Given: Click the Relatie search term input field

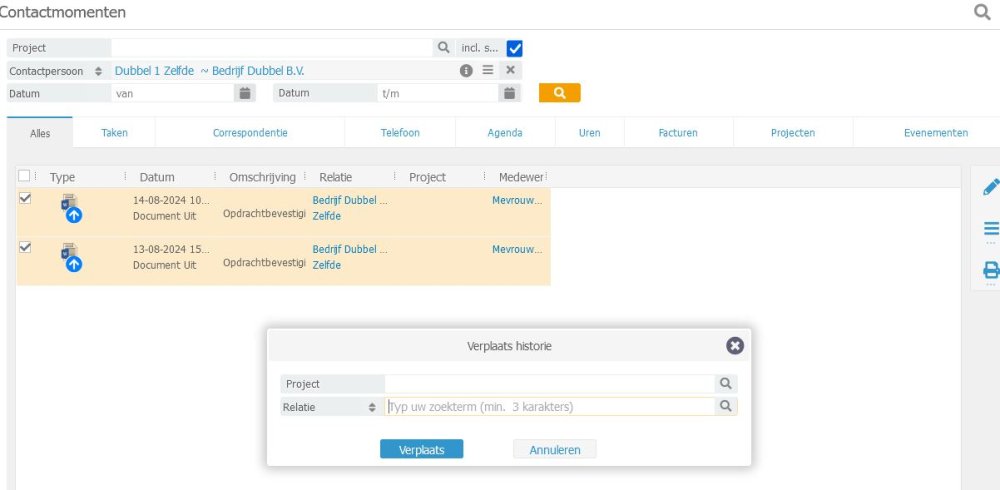Looking at the screenshot, I should [550, 407].
